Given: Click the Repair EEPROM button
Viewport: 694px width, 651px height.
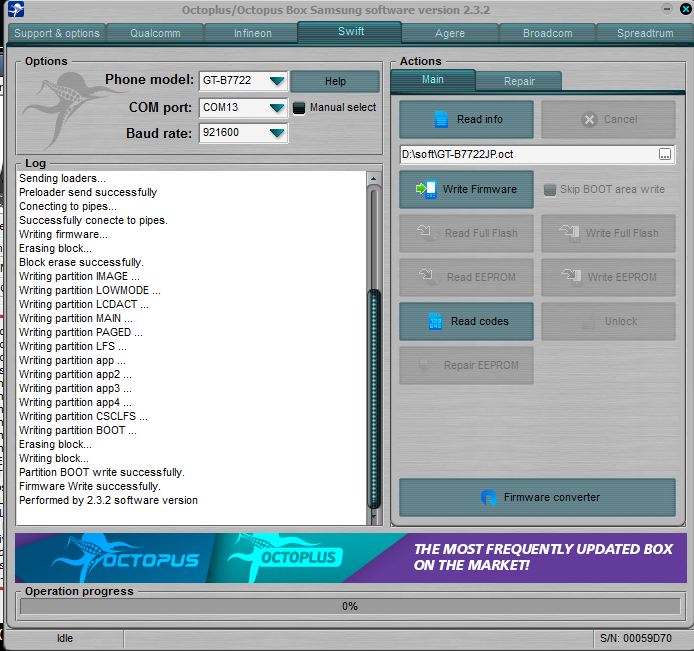Looking at the screenshot, I should 466,365.
